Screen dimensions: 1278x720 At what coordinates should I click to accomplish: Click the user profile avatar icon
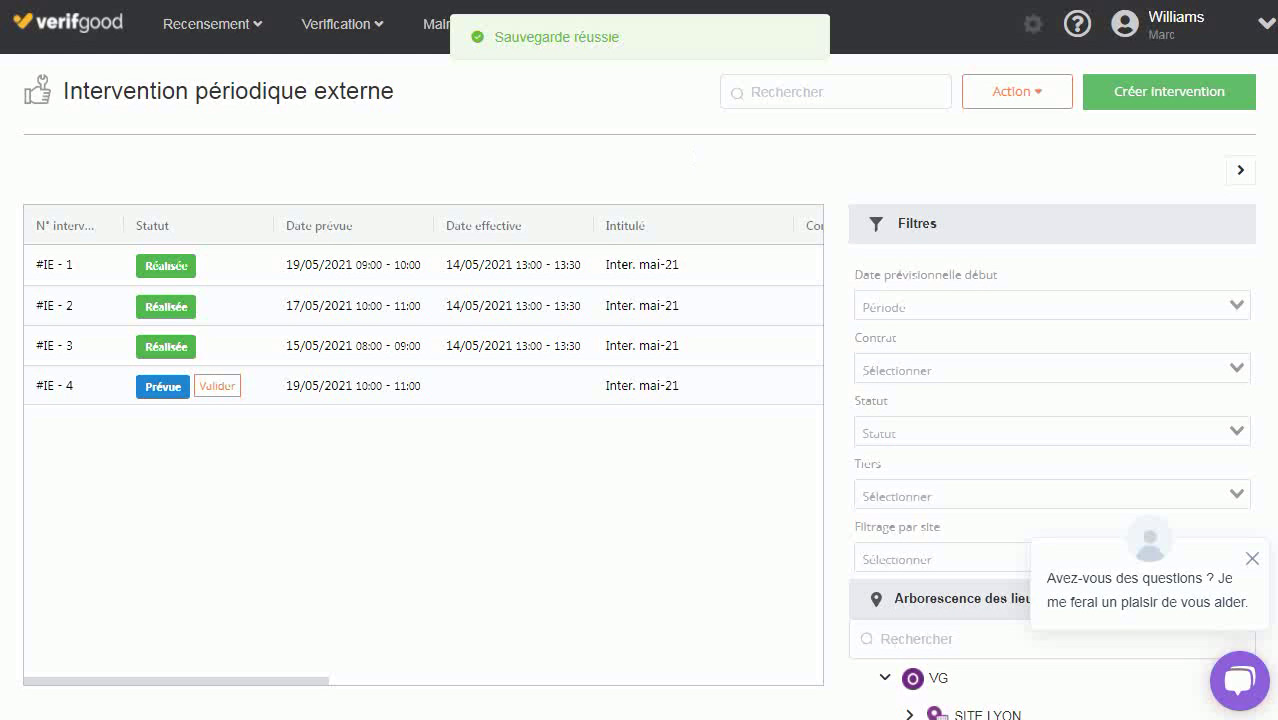1125,24
